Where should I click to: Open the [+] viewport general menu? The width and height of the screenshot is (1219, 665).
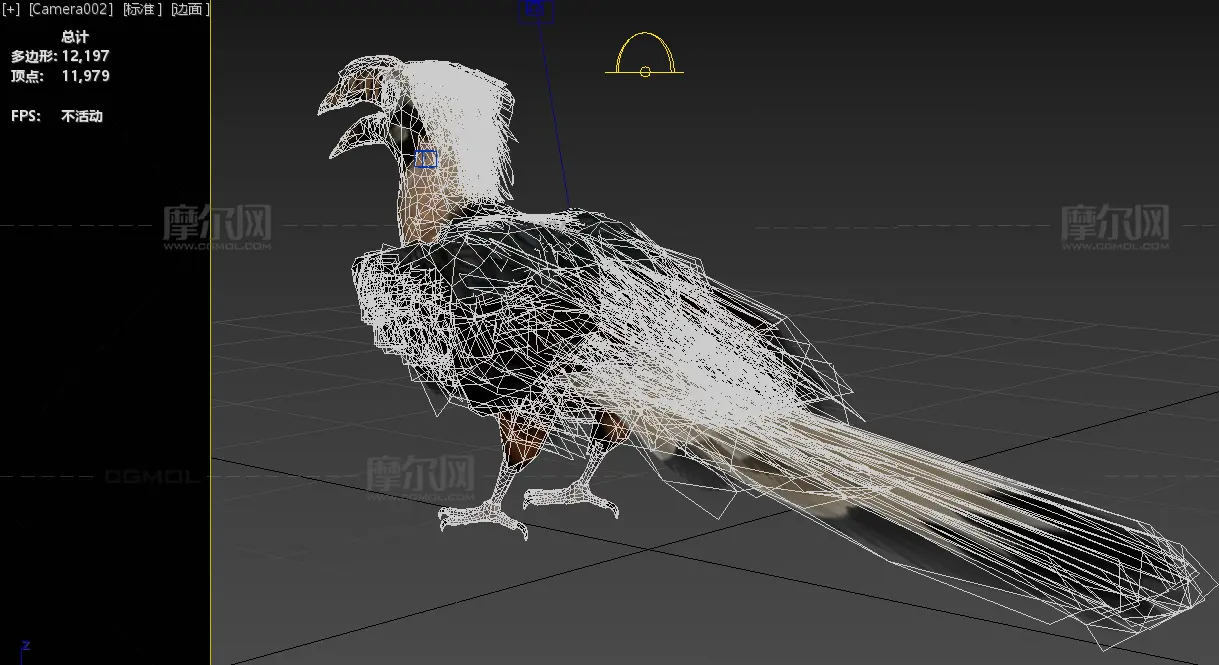click(11, 9)
